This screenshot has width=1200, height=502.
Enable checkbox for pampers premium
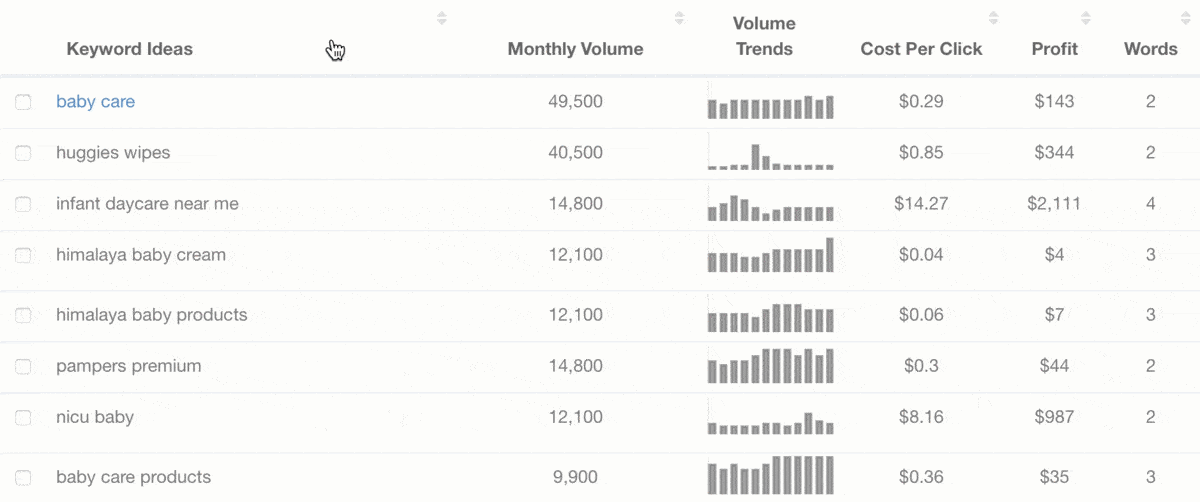pos(23,366)
